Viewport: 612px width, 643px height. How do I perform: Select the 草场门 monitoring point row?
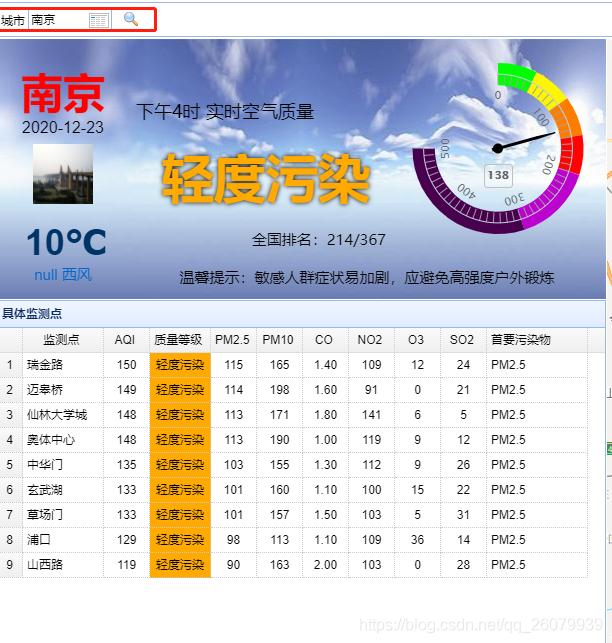tap(294, 515)
